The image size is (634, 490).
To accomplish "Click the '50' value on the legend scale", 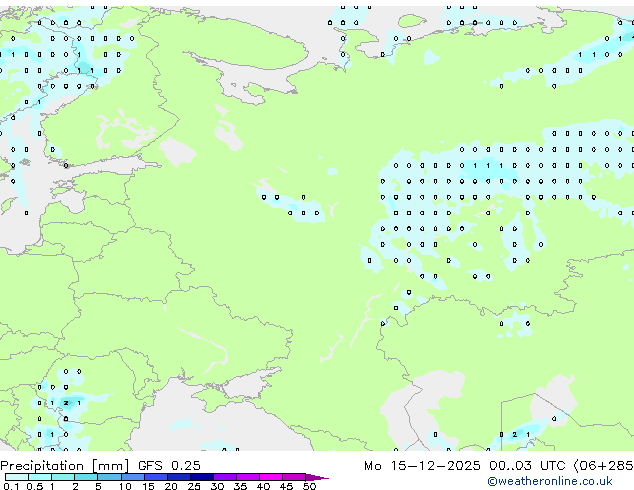I will point(309,486).
